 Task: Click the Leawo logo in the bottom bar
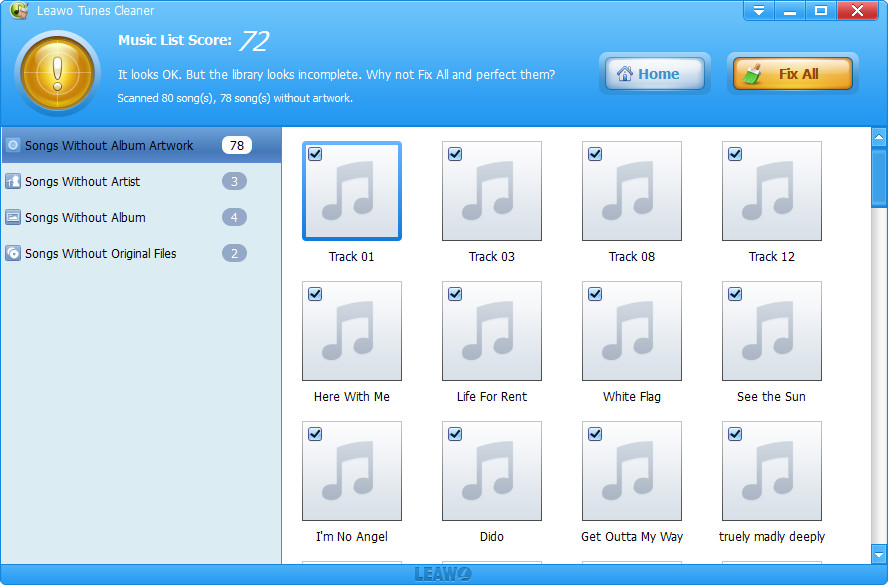[443, 575]
